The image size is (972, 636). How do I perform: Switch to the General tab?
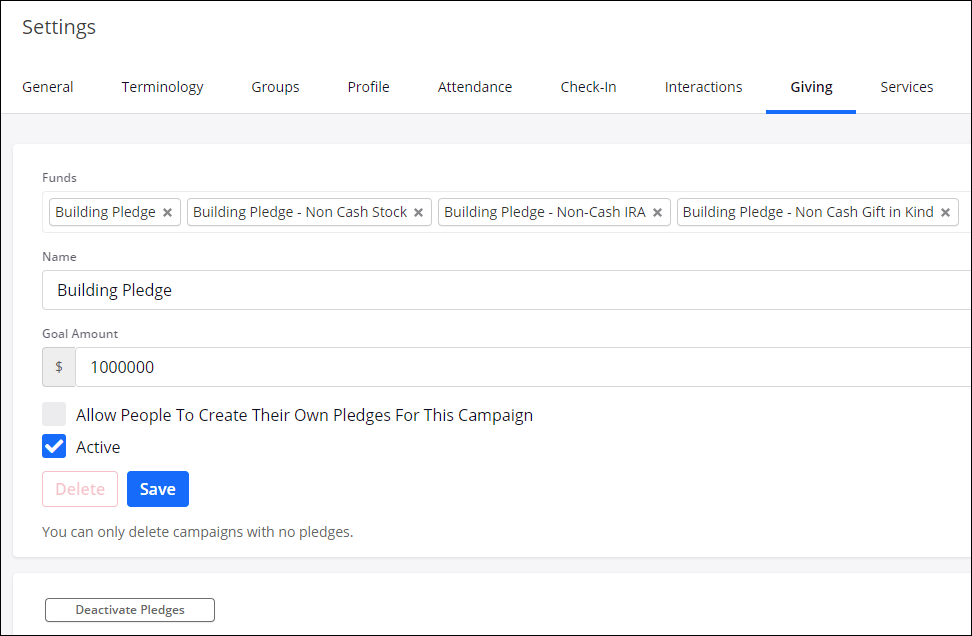coord(47,87)
